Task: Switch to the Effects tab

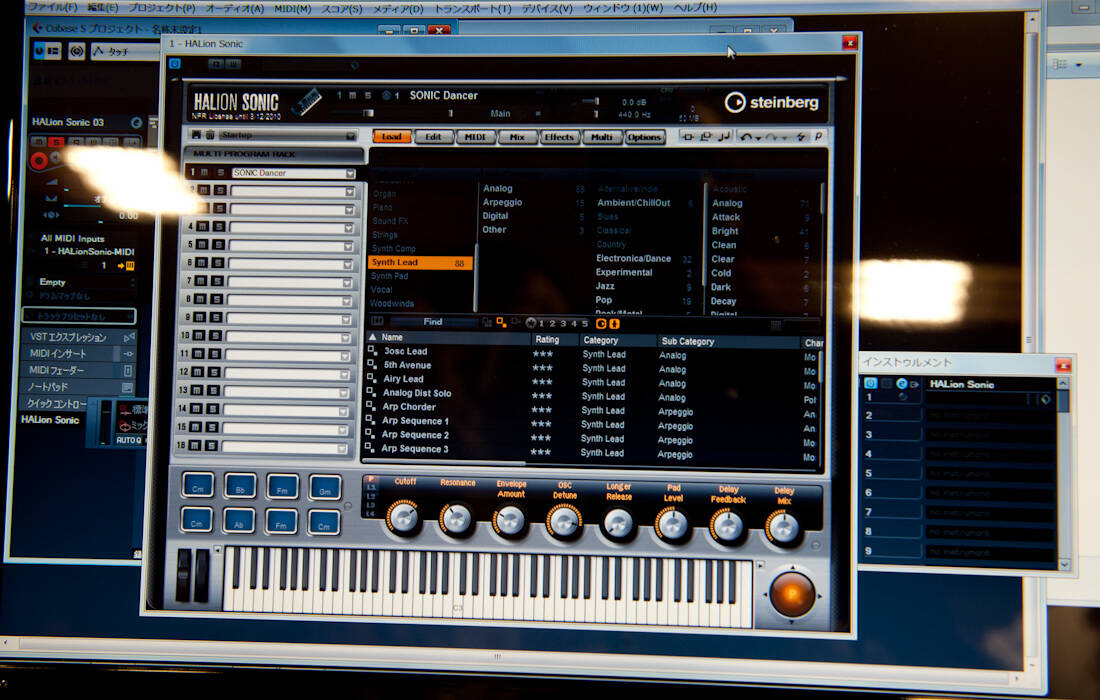Action: 559,137
